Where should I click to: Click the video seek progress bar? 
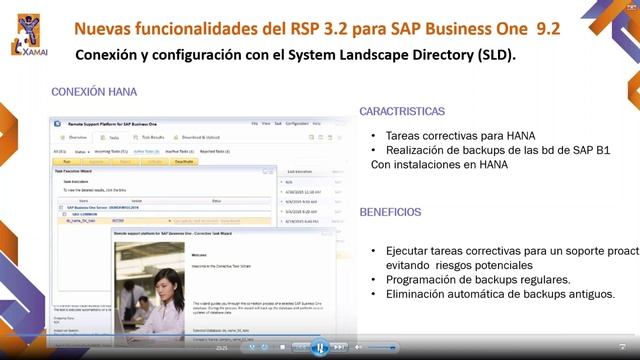(320, 335)
